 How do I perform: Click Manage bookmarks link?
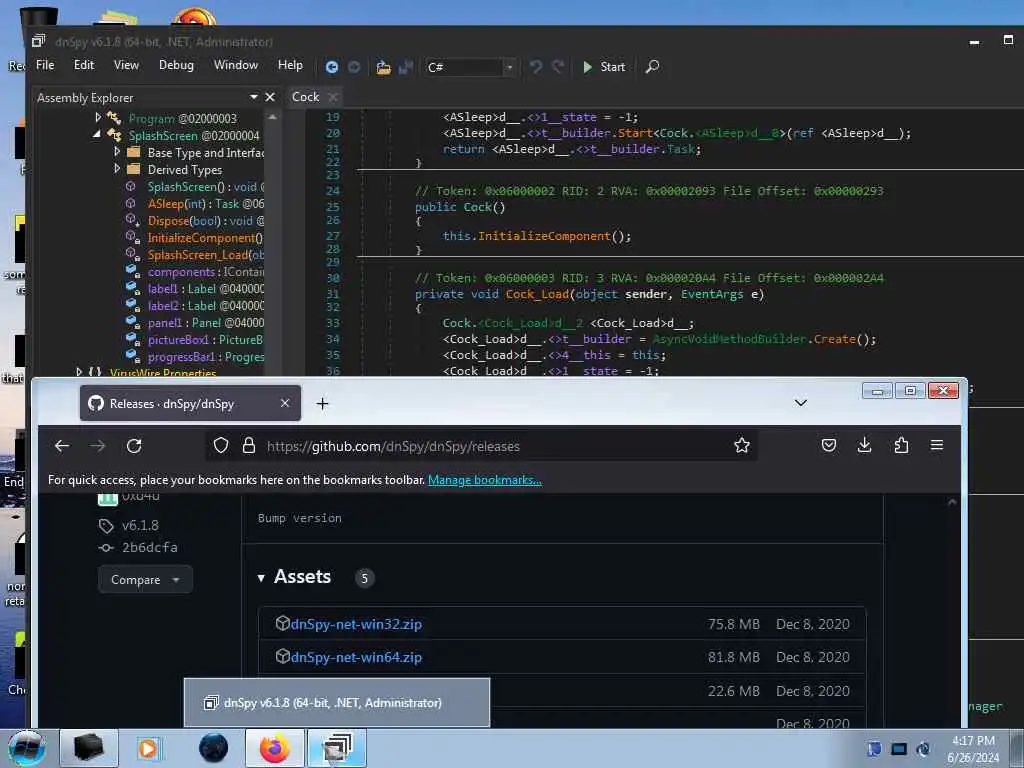click(485, 480)
